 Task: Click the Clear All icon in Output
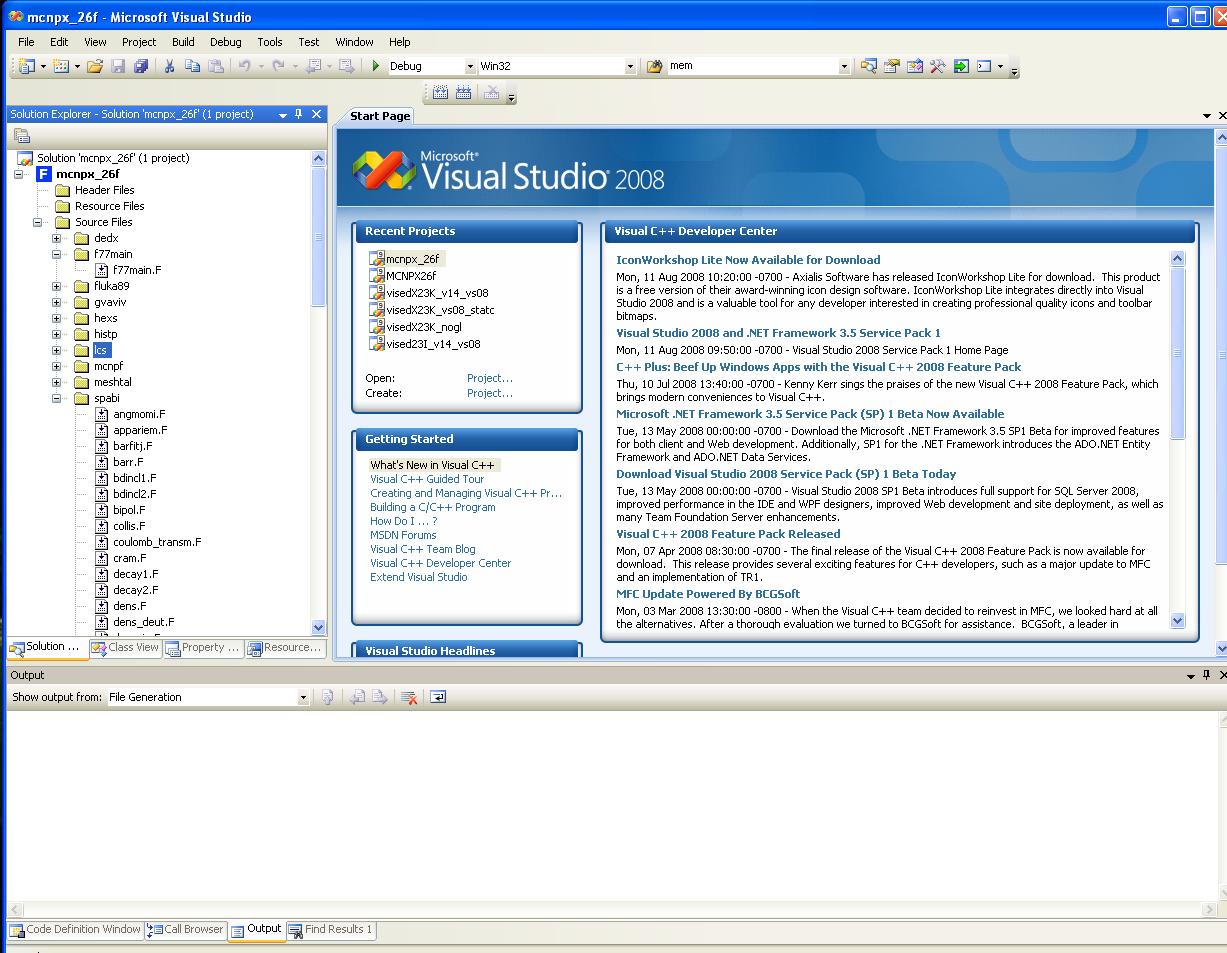[x=408, y=697]
